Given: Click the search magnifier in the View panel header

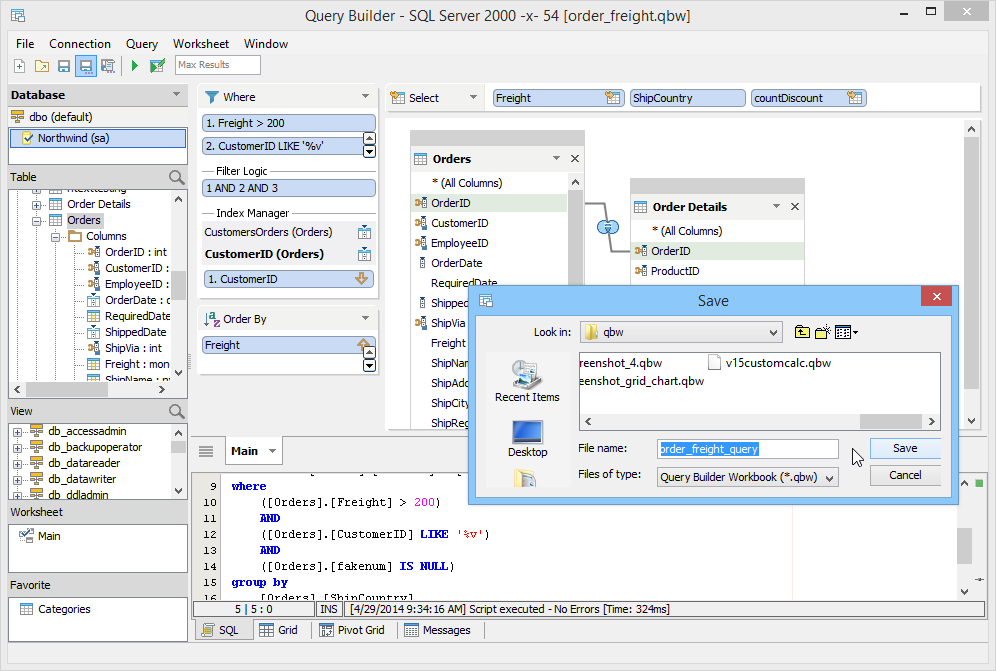Looking at the screenshot, I should click(177, 411).
